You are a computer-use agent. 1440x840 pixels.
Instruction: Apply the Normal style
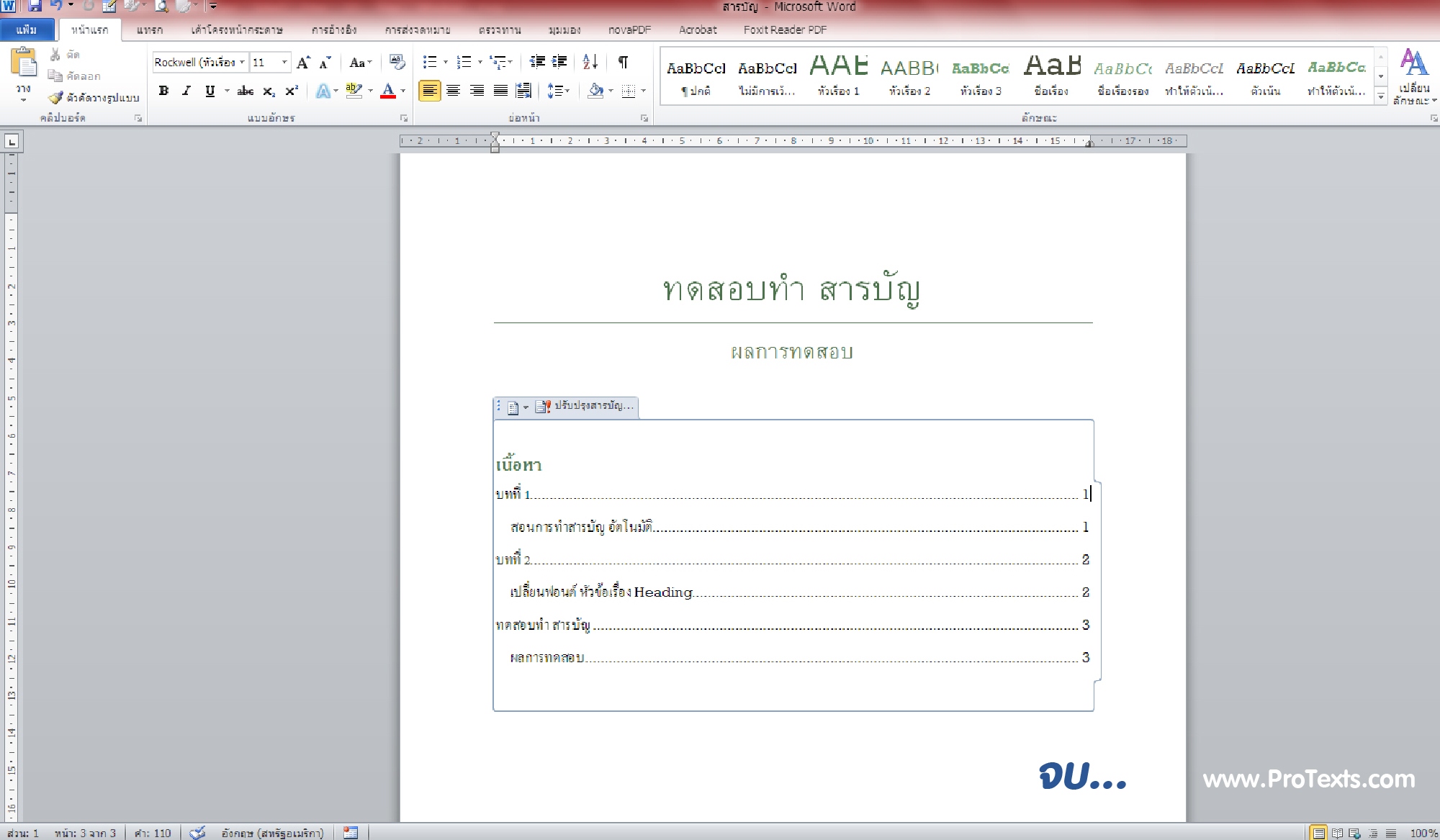pyautogui.click(x=696, y=76)
